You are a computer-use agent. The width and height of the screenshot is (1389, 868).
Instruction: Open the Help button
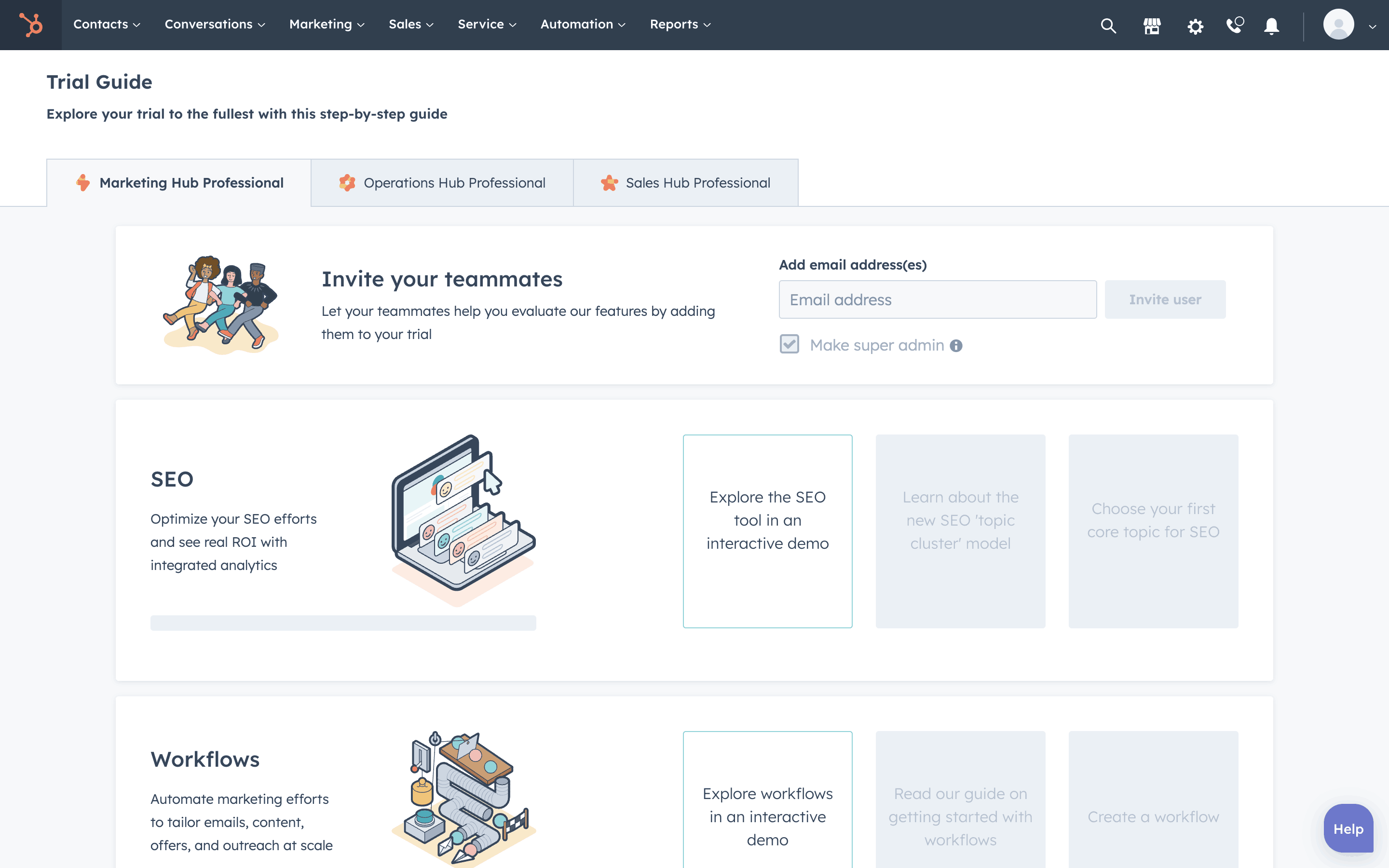coord(1348,828)
